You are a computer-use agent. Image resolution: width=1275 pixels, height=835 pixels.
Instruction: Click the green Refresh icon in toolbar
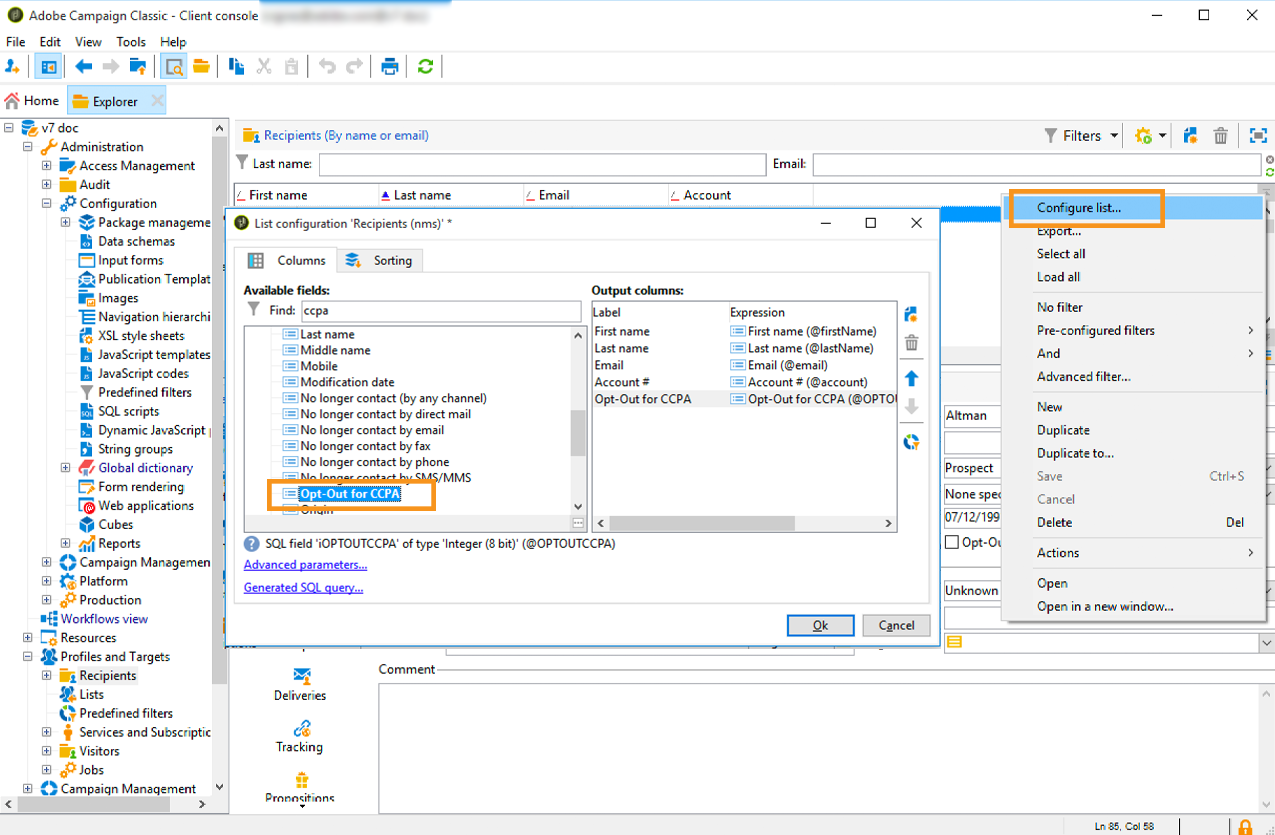(x=426, y=67)
